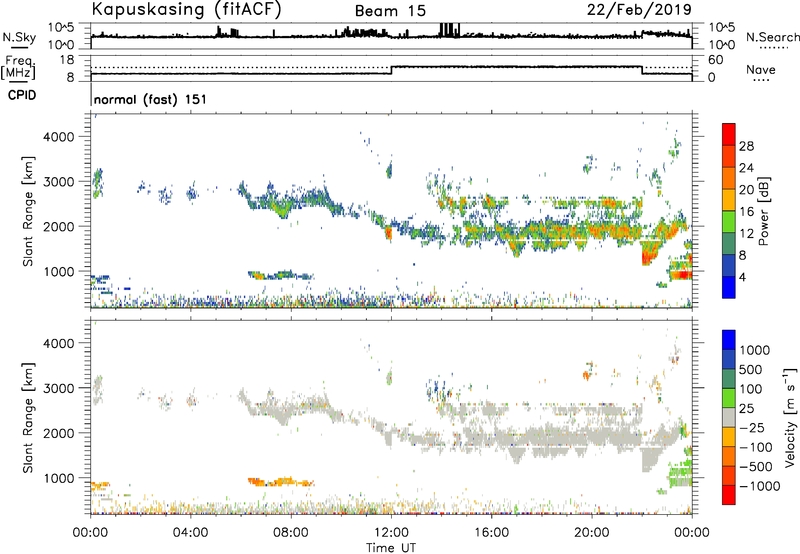Click the "12:00" time tick label
This screenshot has height=554, width=800.
391,533
